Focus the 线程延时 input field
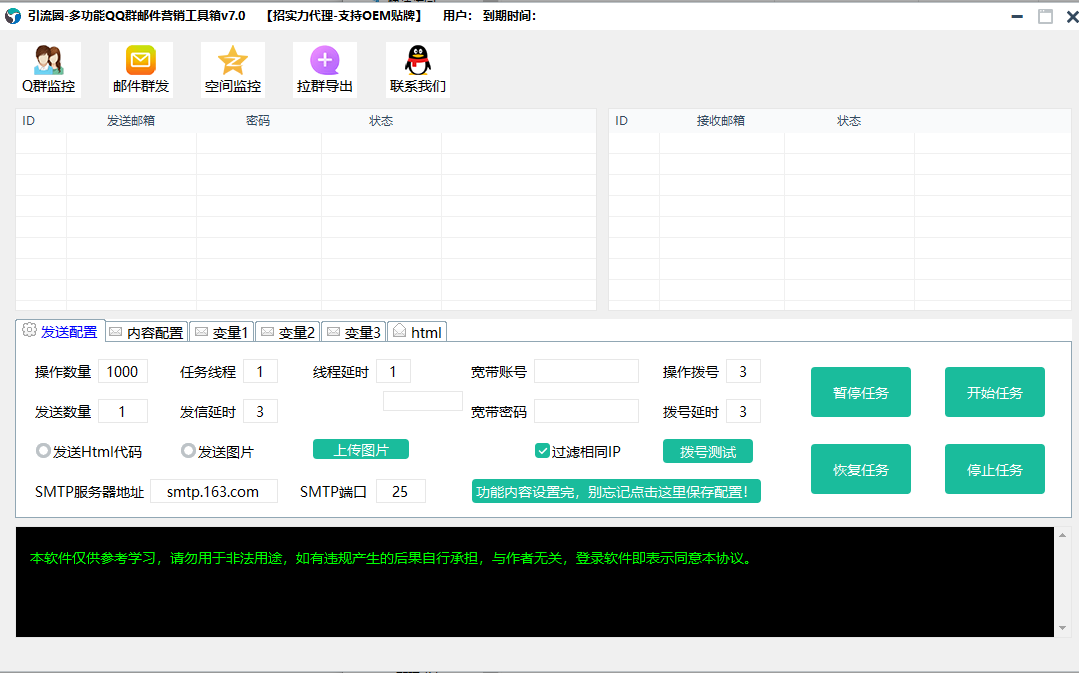This screenshot has height=673, width=1079. coord(394,372)
